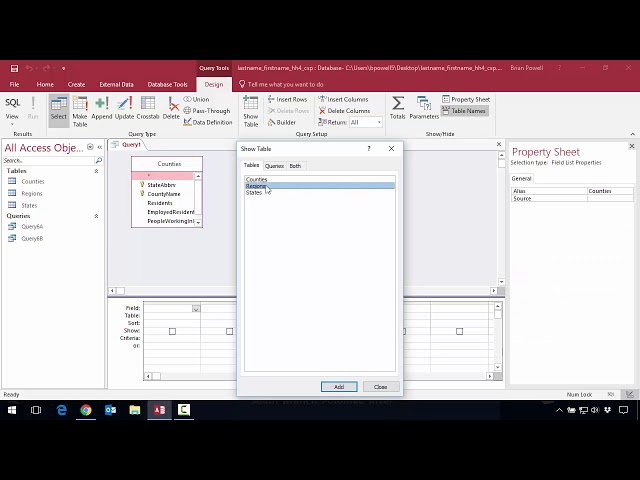
Task: Switch to the Database Tools tab
Action: click(167, 84)
